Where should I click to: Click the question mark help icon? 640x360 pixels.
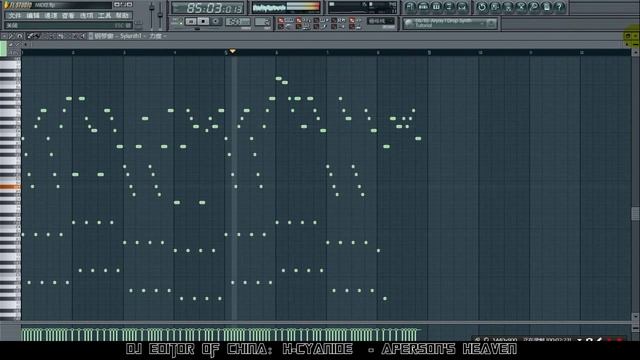(559, 7)
